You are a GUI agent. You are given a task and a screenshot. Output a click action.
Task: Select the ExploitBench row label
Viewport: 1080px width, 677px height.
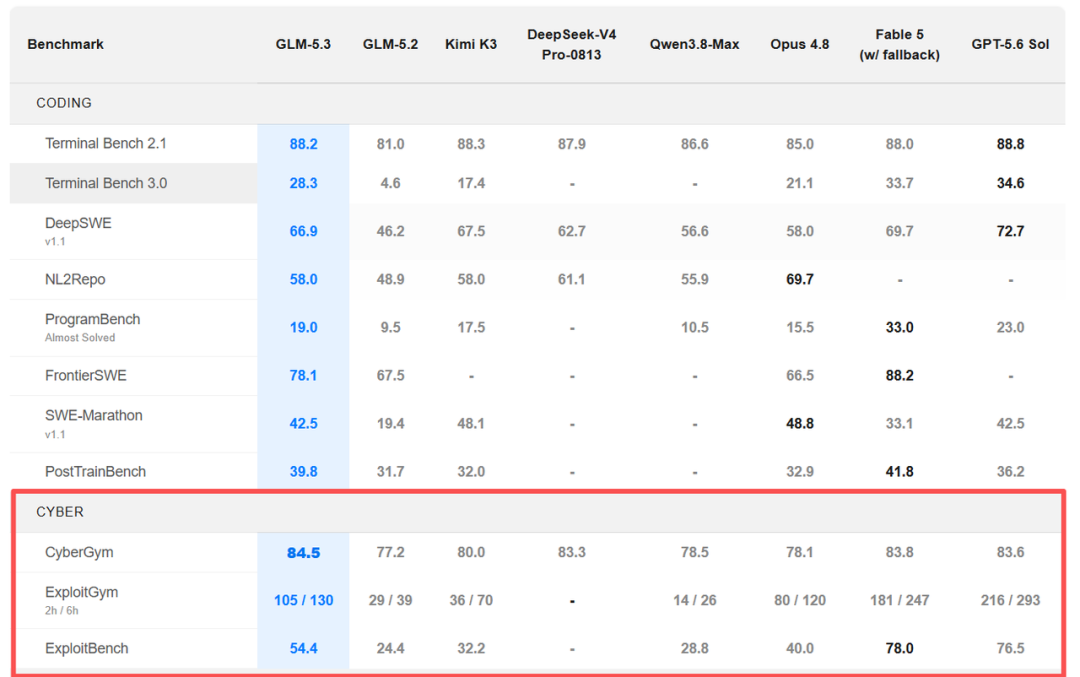[x=86, y=648]
